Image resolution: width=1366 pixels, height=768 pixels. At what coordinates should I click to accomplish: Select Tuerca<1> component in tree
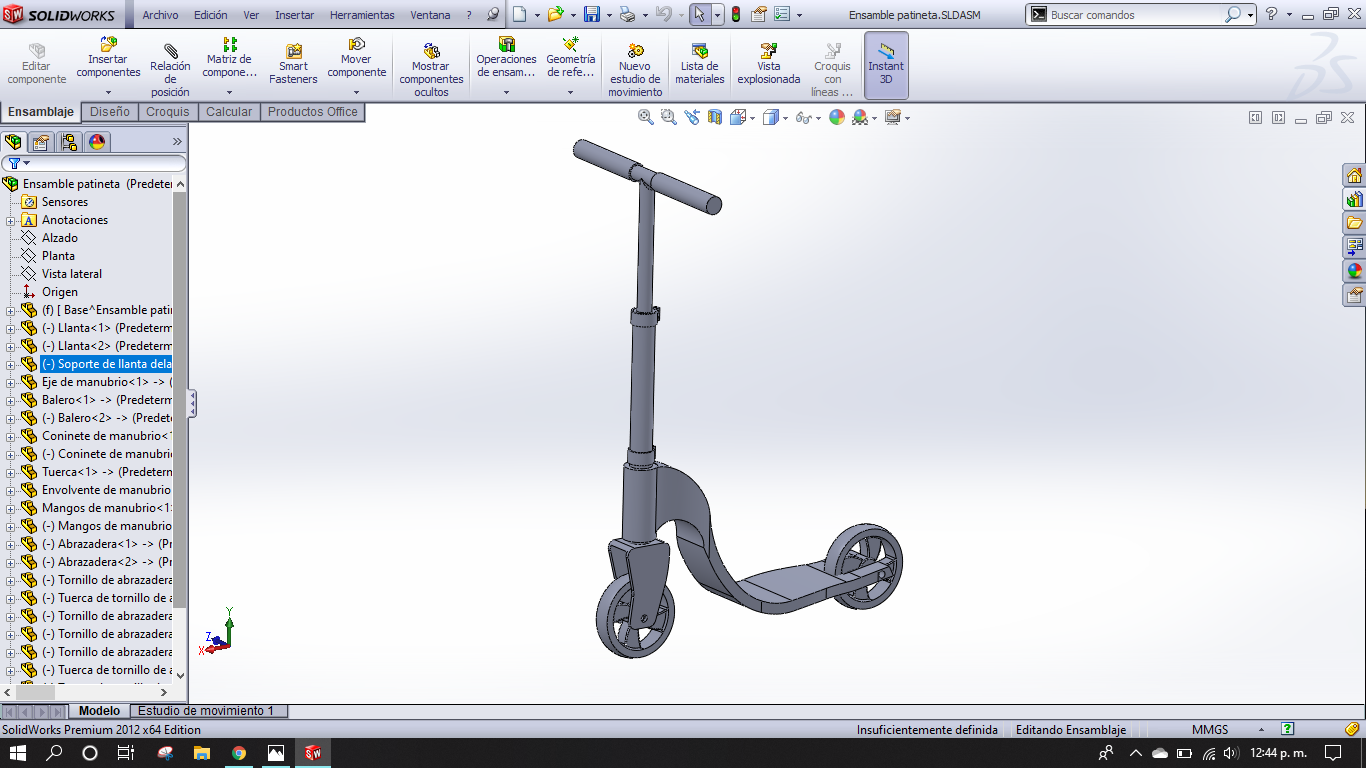point(106,472)
